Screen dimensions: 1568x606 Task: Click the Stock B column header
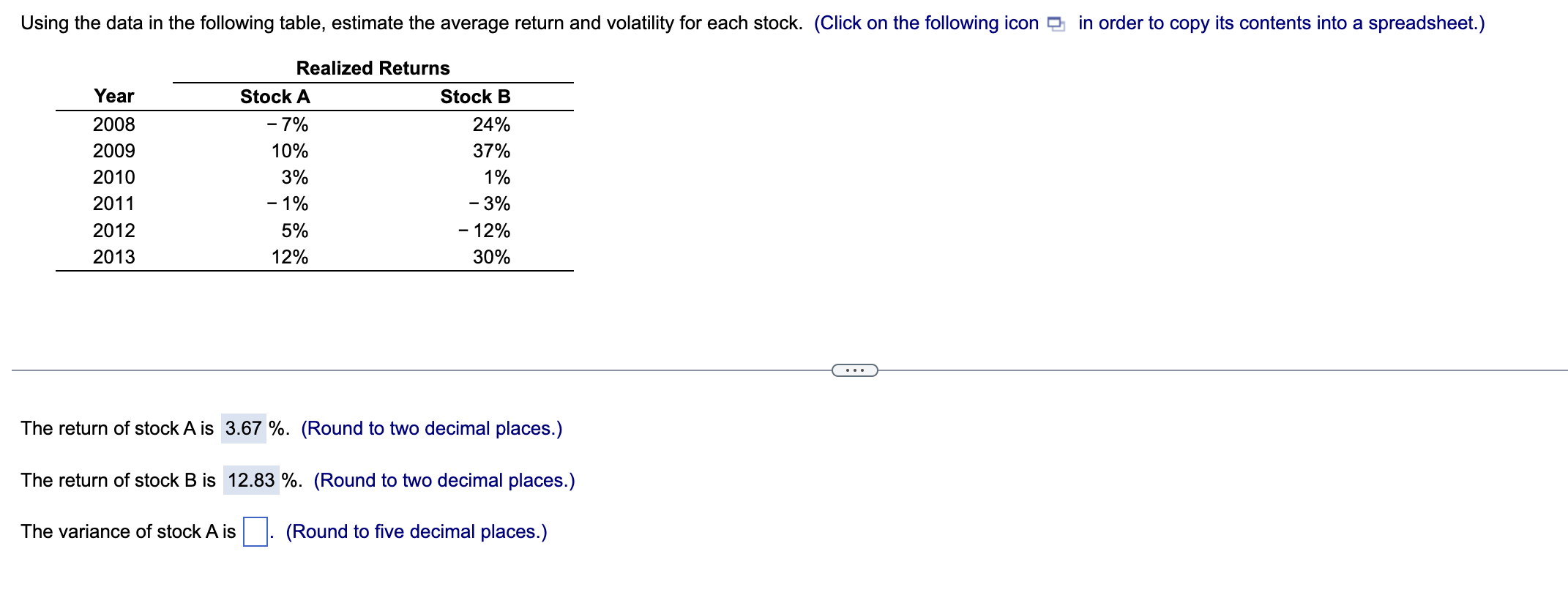(475, 96)
